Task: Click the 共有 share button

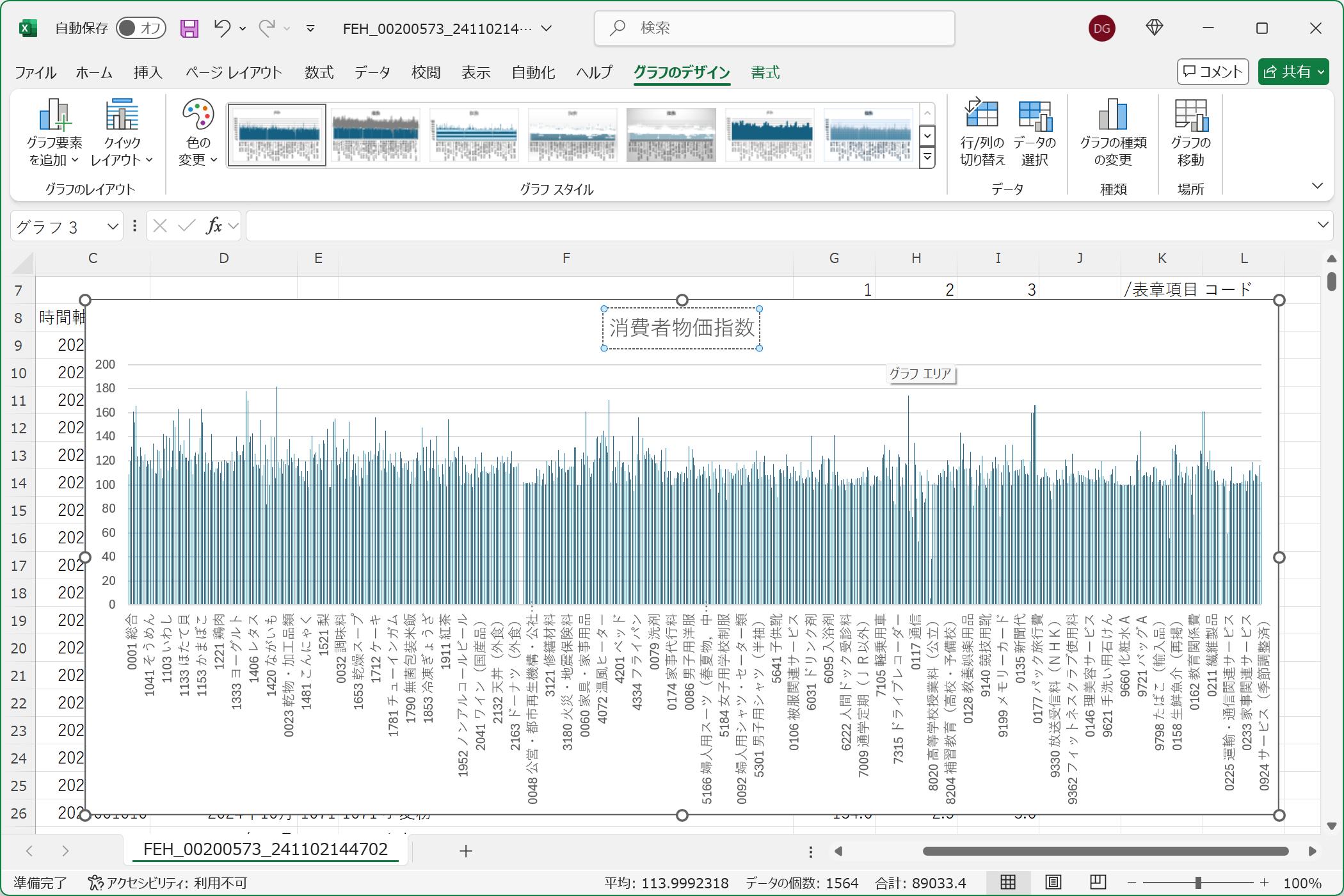Action: point(1293,72)
